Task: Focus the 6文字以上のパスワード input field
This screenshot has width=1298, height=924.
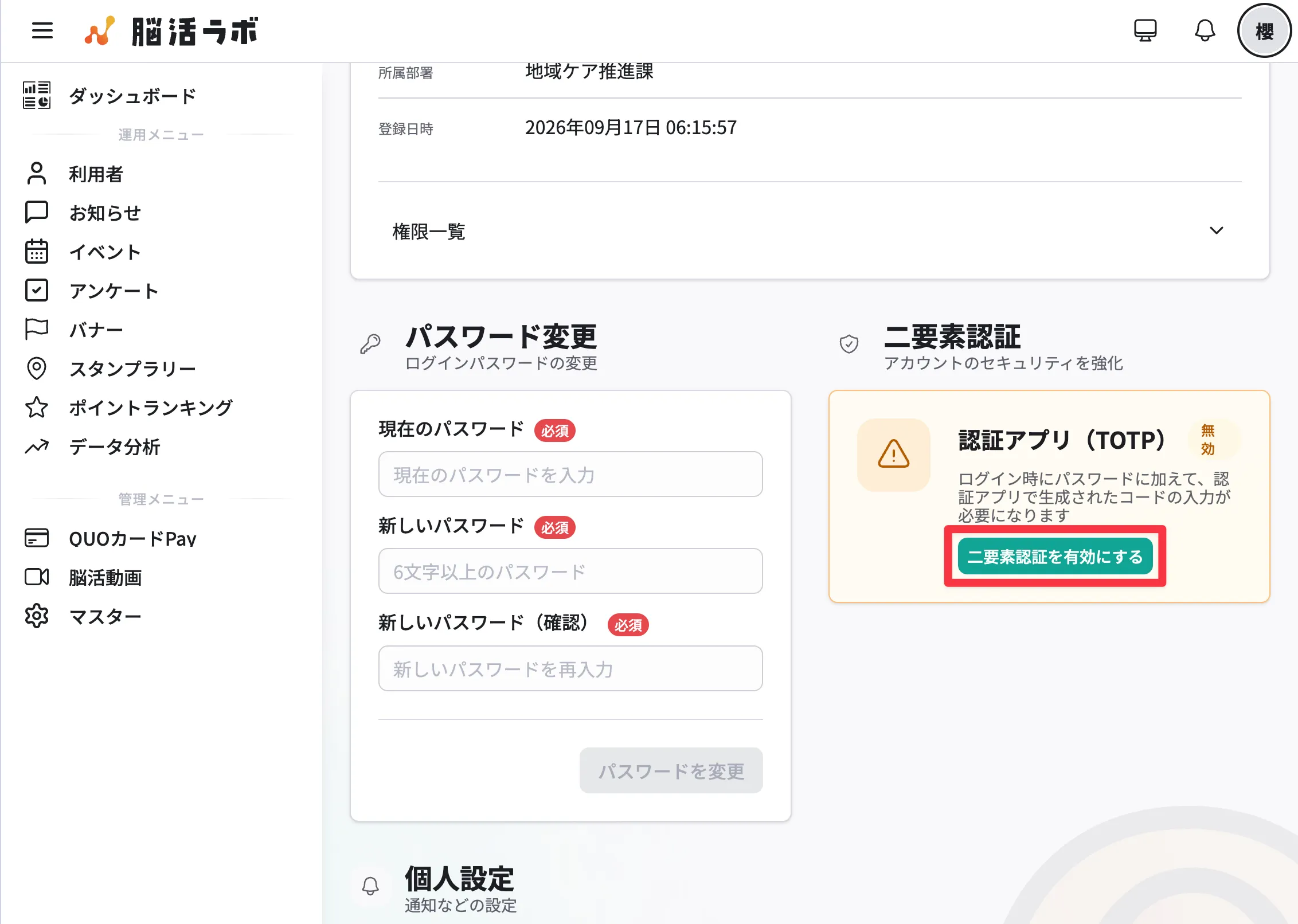Action: [570, 571]
